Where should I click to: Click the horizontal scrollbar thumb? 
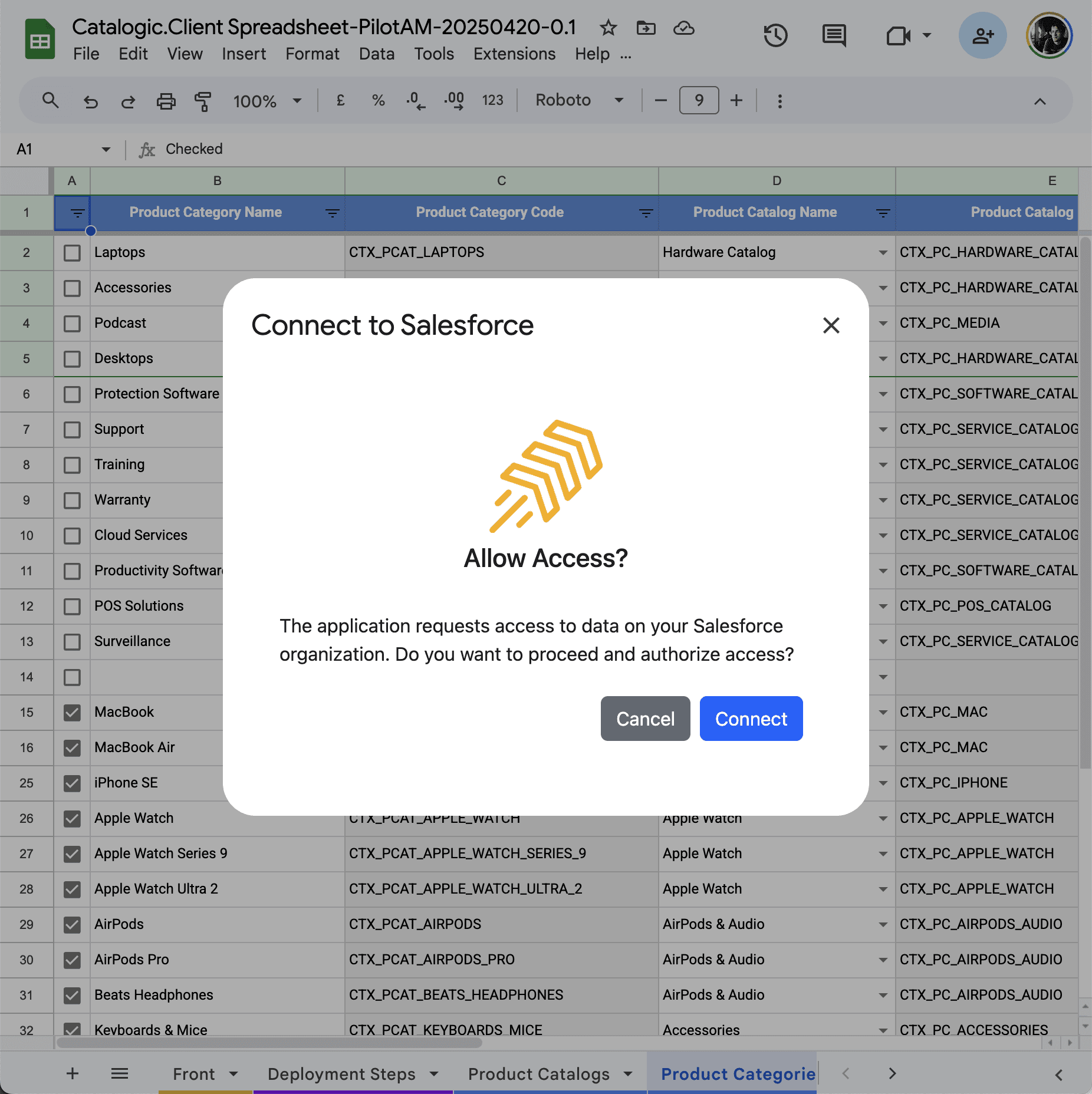[x=269, y=1043]
